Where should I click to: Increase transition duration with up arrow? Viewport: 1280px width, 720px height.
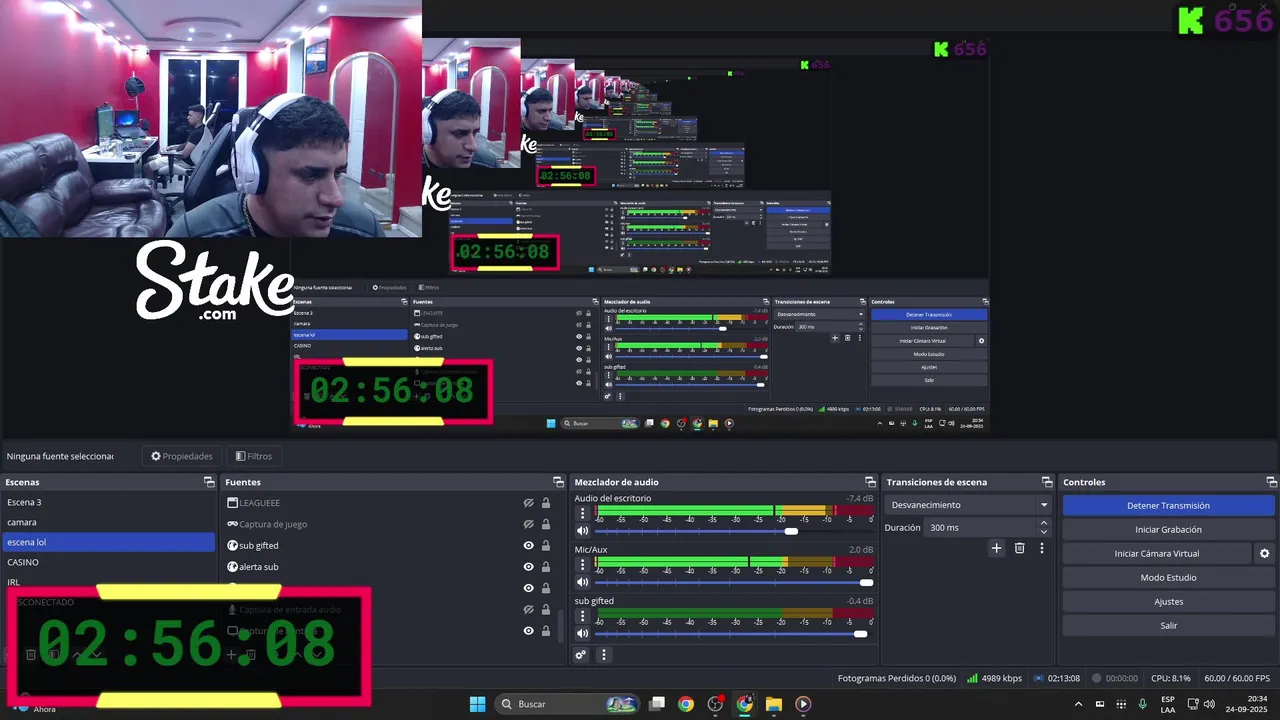tap(1044, 523)
